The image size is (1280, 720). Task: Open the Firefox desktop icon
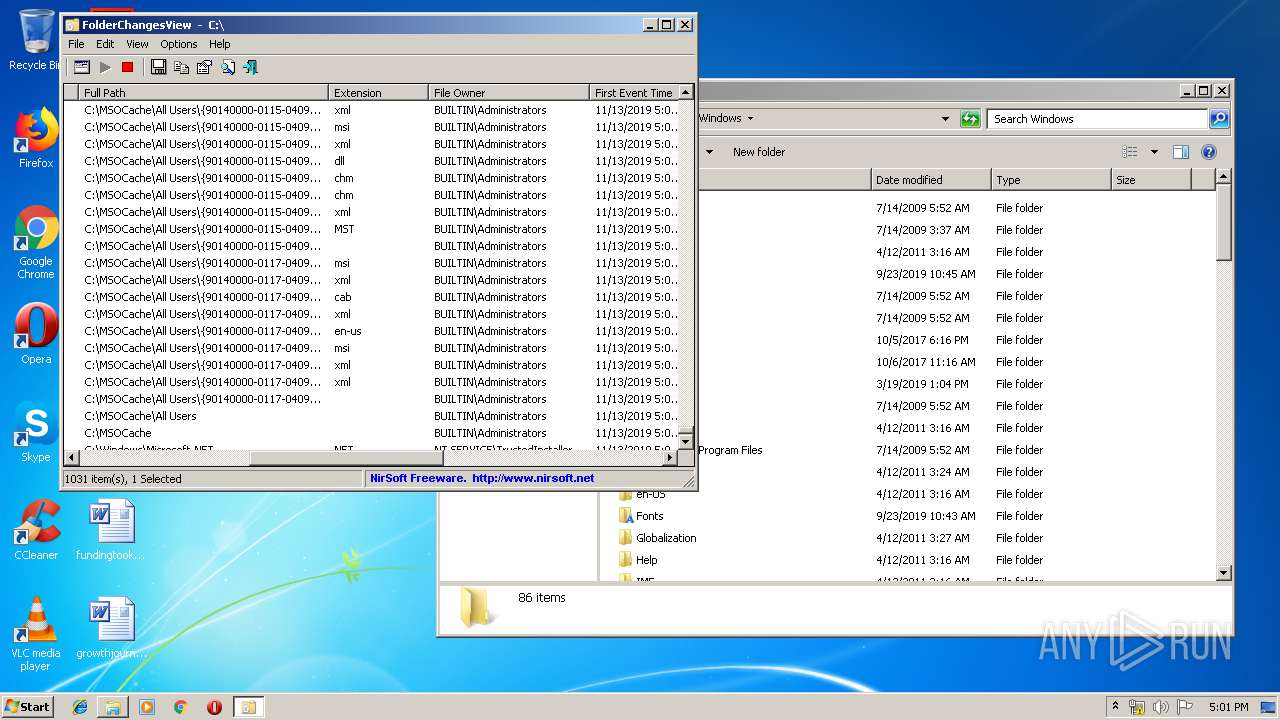click(x=36, y=138)
